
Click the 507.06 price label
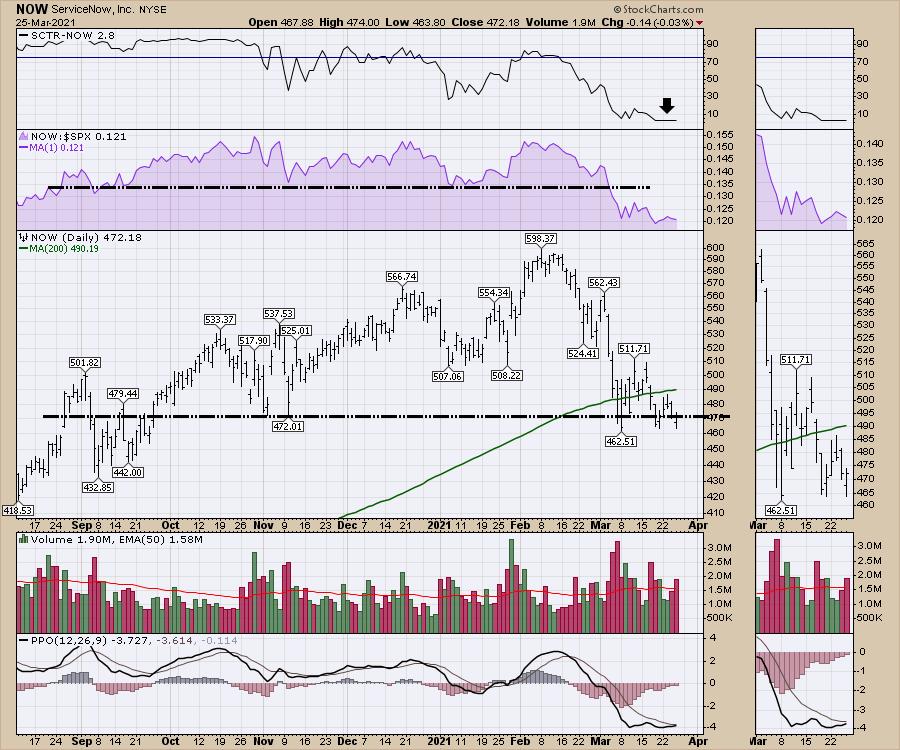tap(448, 376)
